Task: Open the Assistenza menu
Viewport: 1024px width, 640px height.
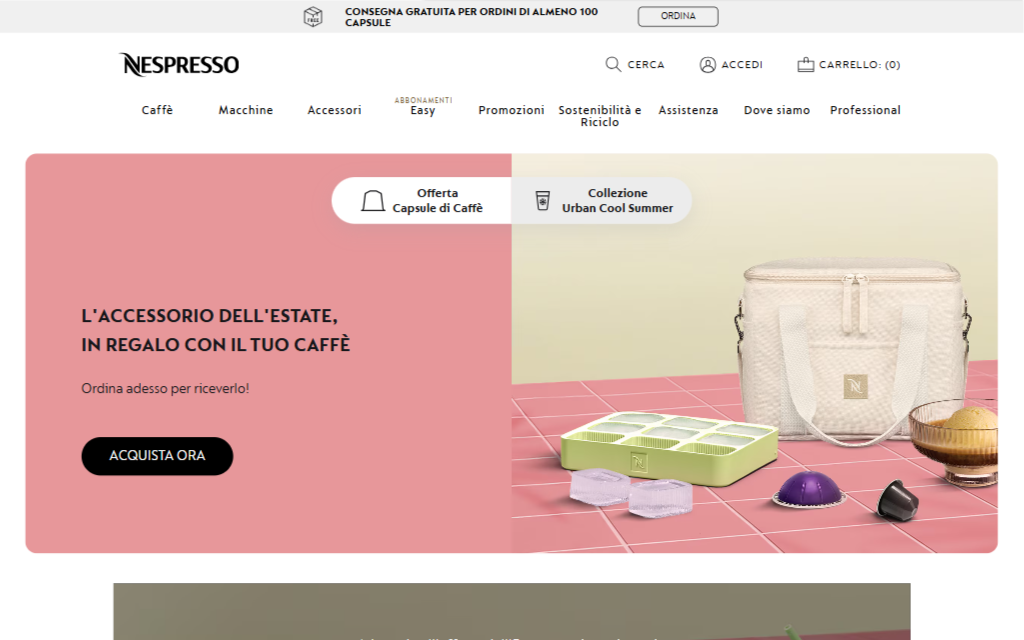Action: click(x=688, y=110)
